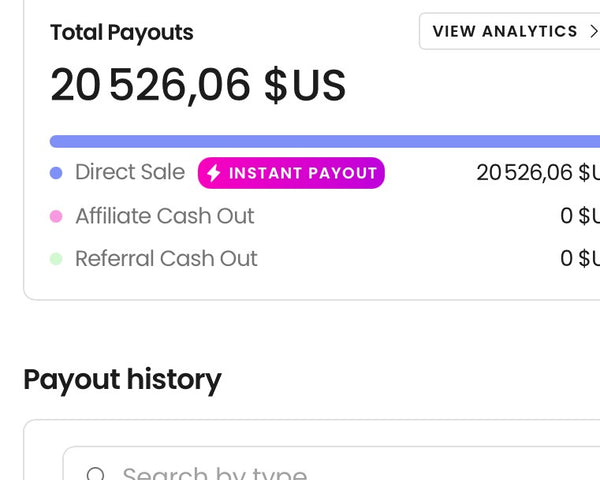The width and height of the screenshot is (600, 480).
Task: Click the large total payout amount
Action: 198,86
